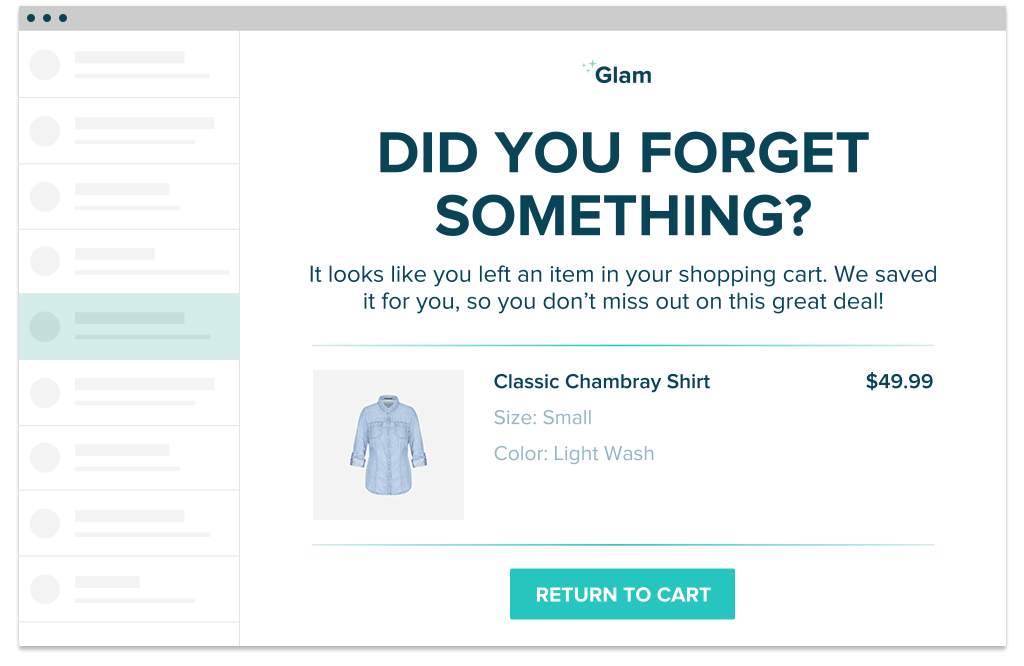Image resolution: width=1024 pixels, height=666 pixels.
Task: Click the second email's avatar circle
Action: 45,131
